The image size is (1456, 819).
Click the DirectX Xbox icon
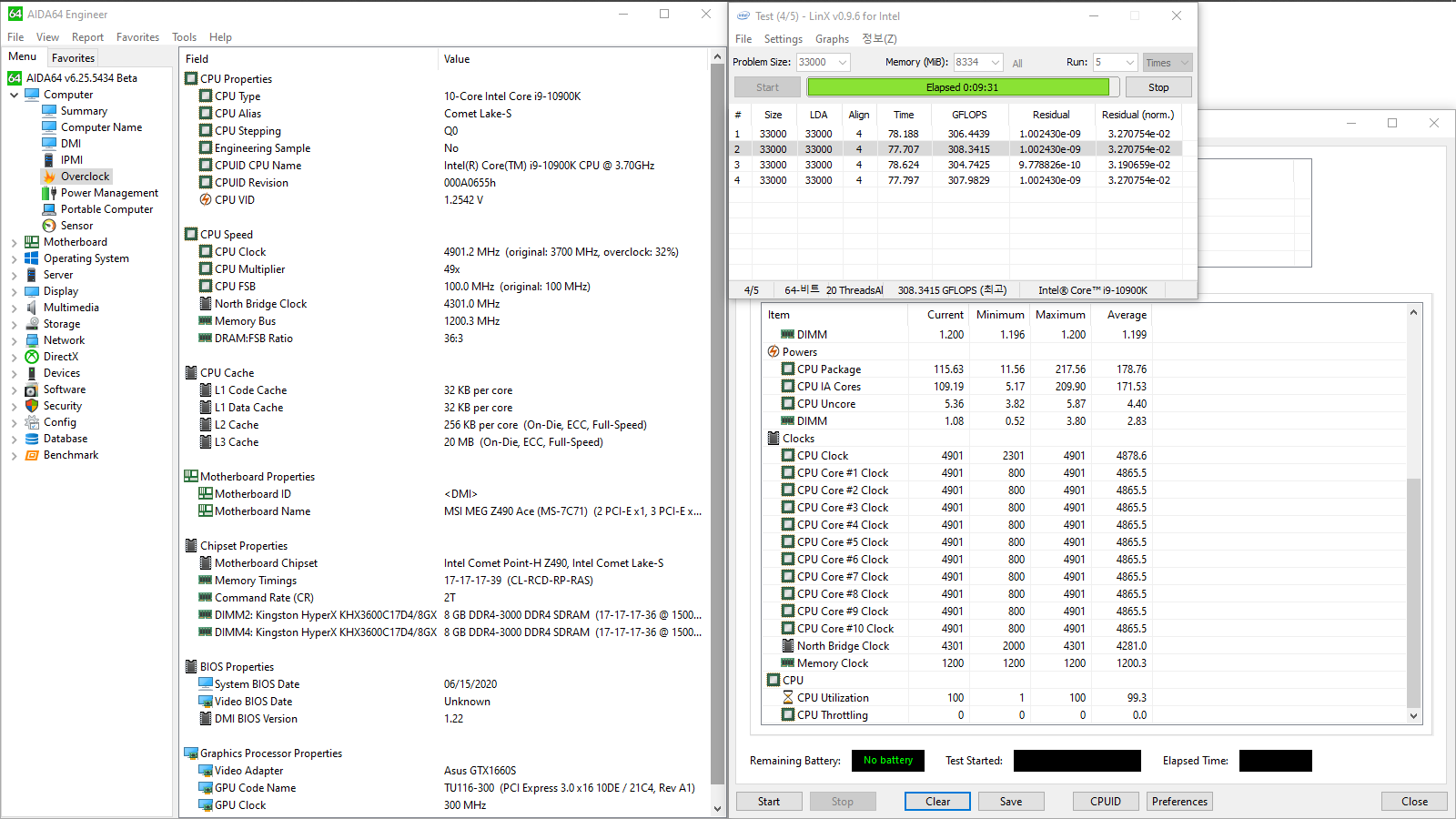coord(32,357)
